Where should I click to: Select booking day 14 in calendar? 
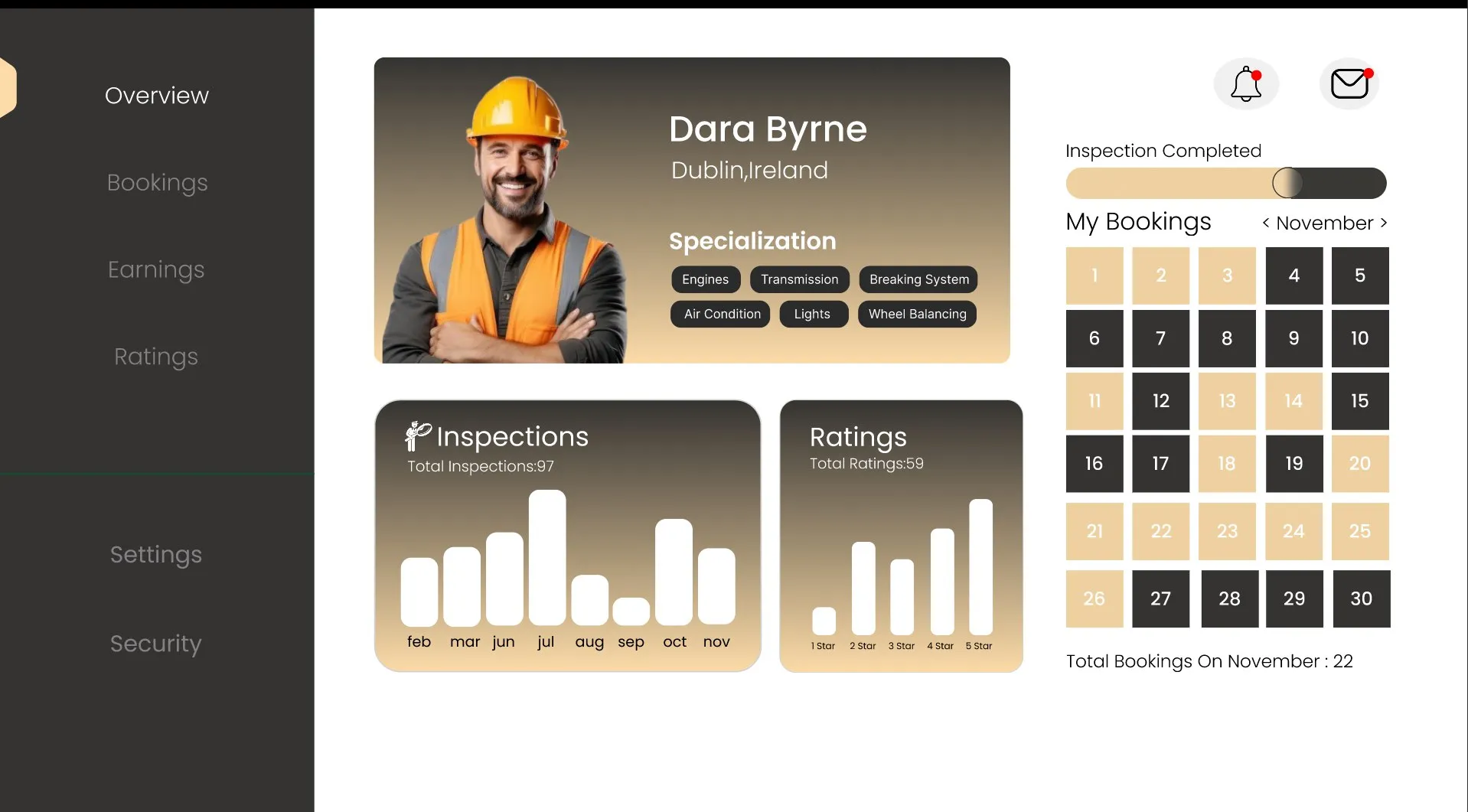[1293, 401]
